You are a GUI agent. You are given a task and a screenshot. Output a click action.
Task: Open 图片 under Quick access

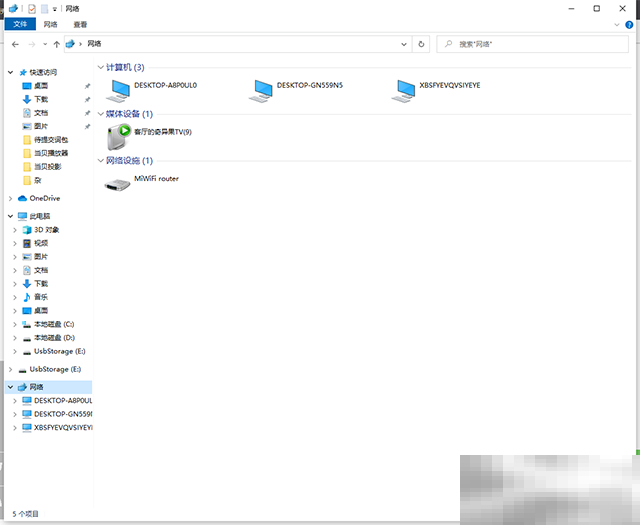coord(41,126)
